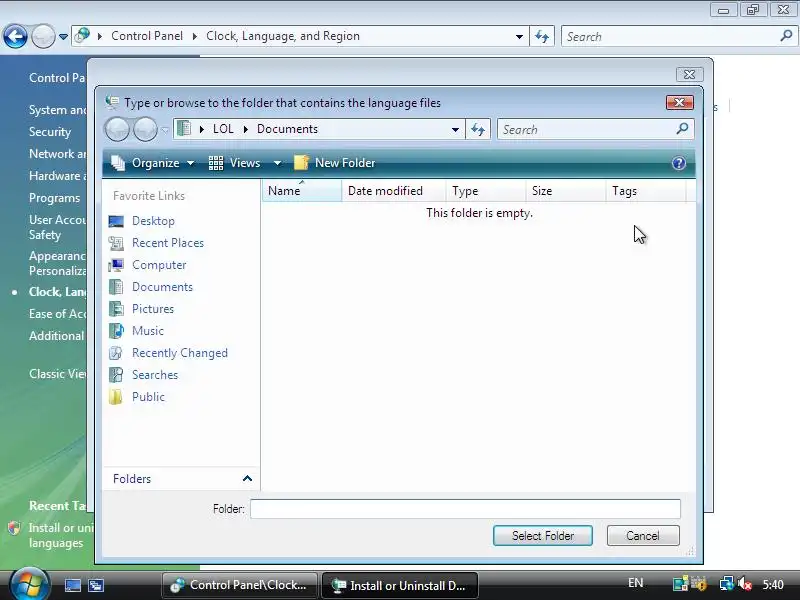The image size is (800, 600).
Task: Click the Searches icon in Favorite Links
Action: tap(116, 374)
